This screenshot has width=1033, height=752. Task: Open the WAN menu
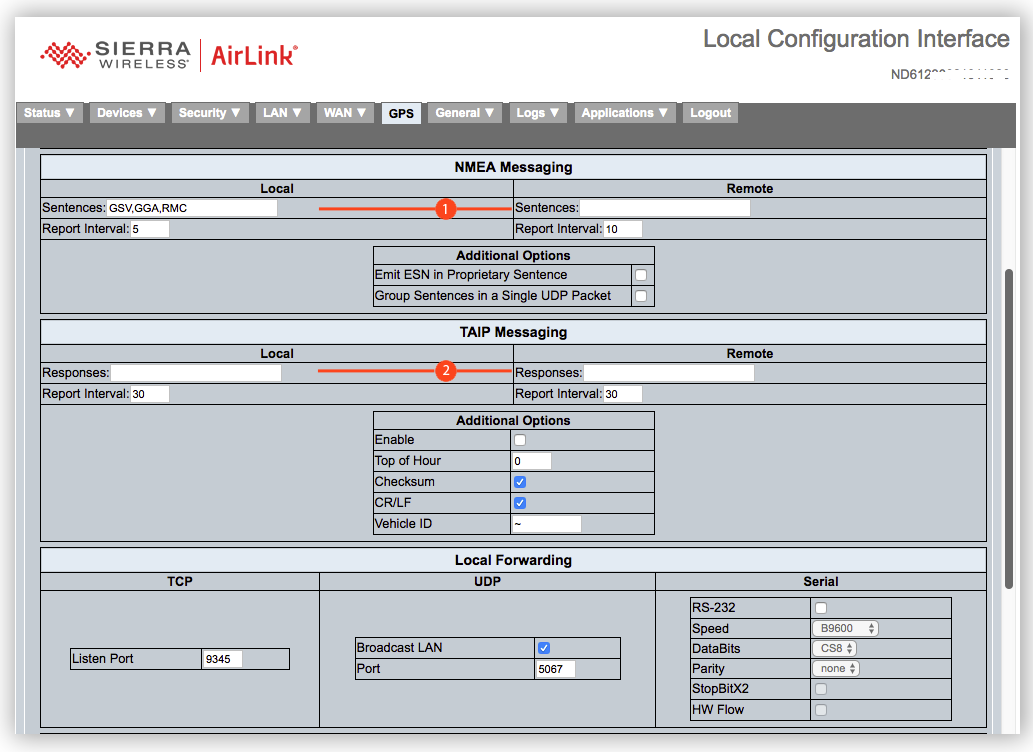pos(345,113)
